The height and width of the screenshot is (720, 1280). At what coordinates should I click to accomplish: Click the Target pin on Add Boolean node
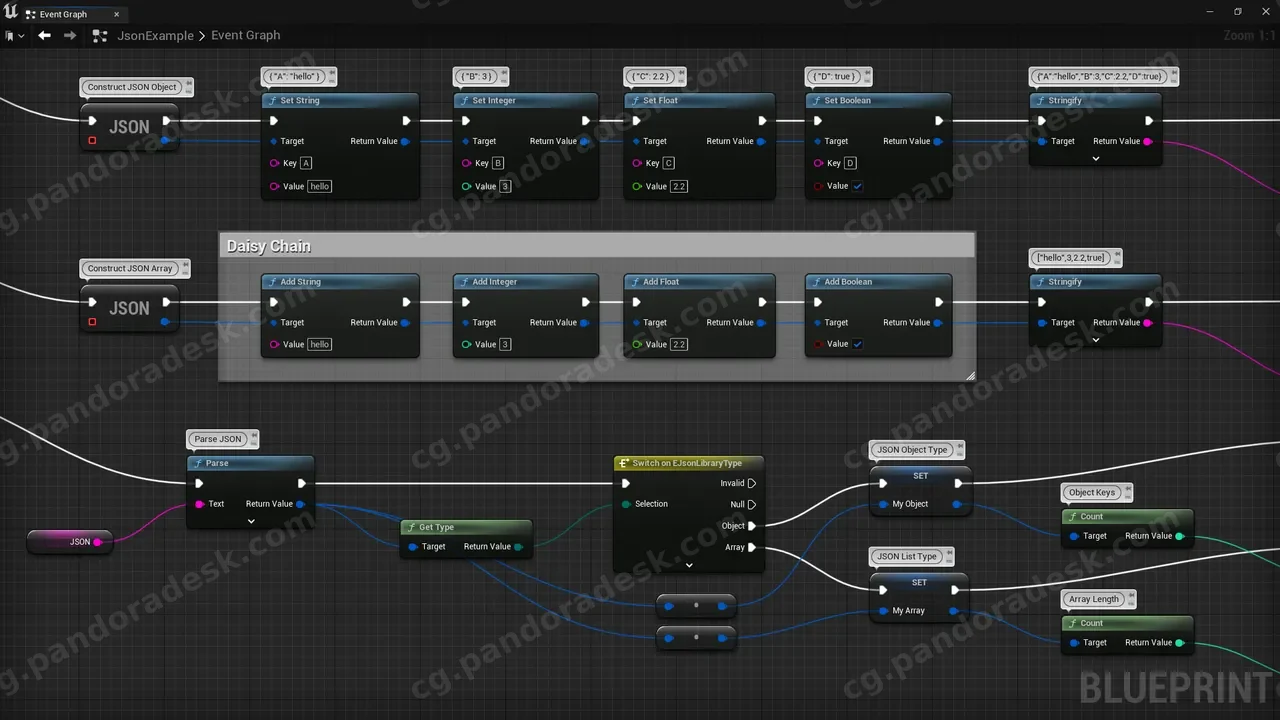point(818,323)
